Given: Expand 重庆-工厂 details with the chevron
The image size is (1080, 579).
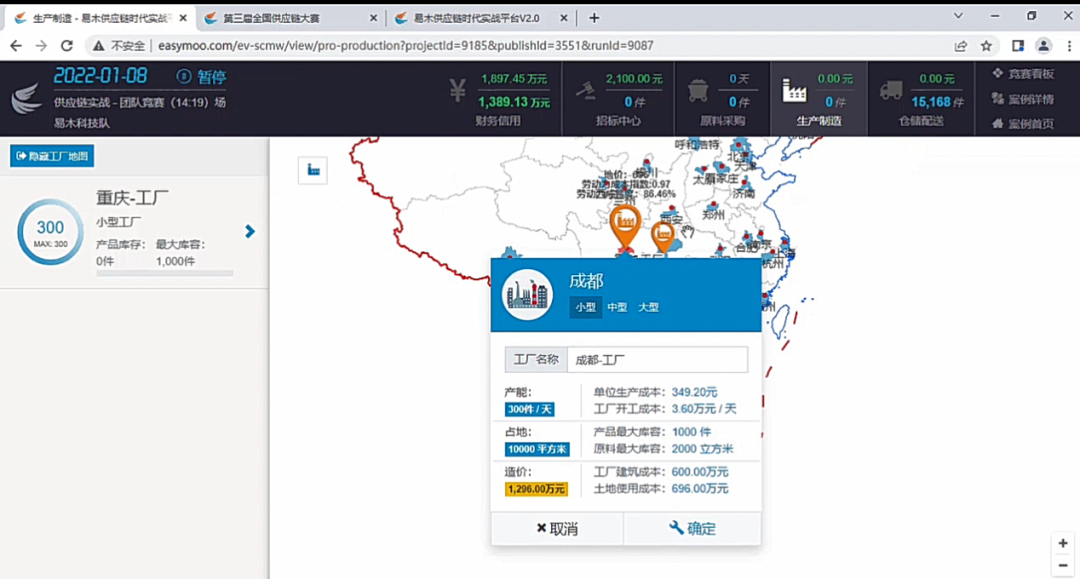Looking at the screenshot, I should (250, 232).
